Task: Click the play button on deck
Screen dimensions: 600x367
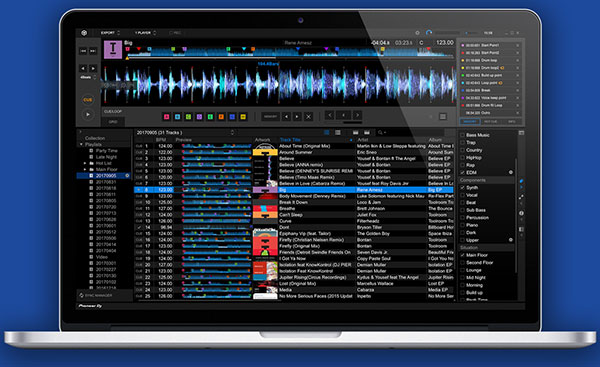Action: [88, 114]
